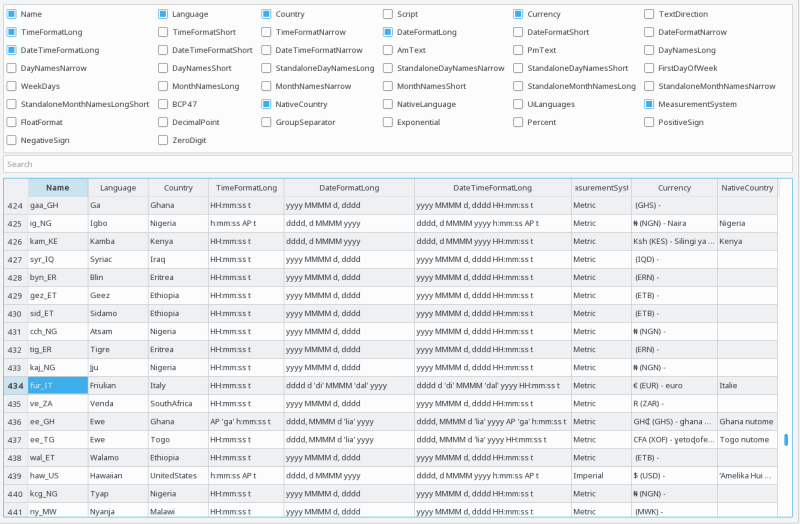Select row header 424
This screenshot has height=524, width=800.
coord(15,206)
